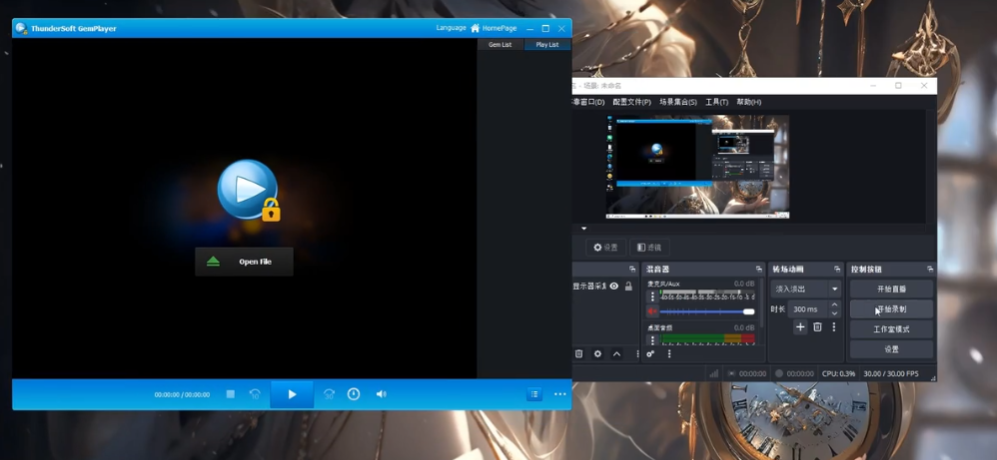Open the 工具(T) menu in OBS
The height and width of the screenshot is (460, 997).
(x=717, y=102)
